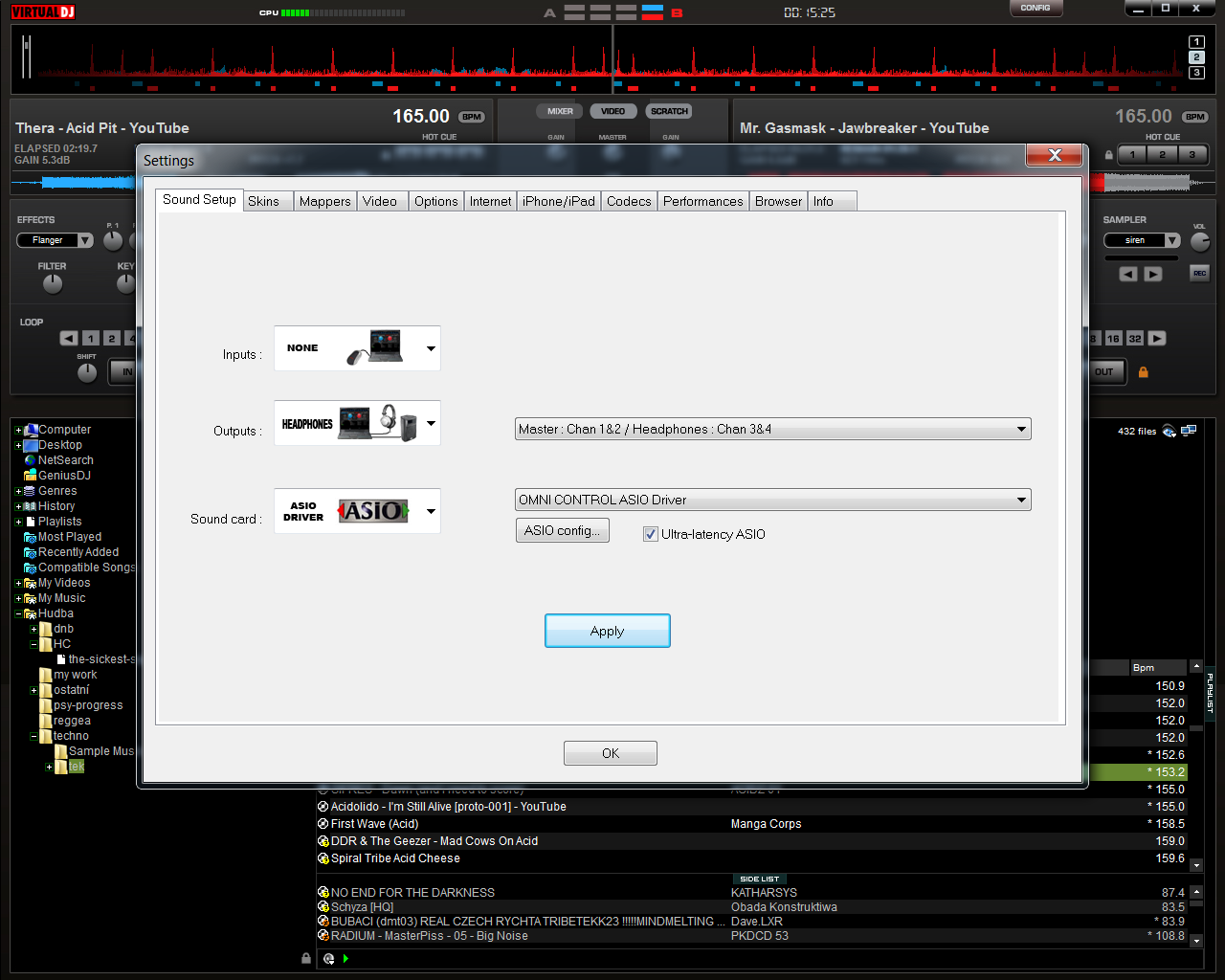Screen dimensions: 1225x980
Task: Click sampler previous arrow icon
Action: coord(1128,275)
